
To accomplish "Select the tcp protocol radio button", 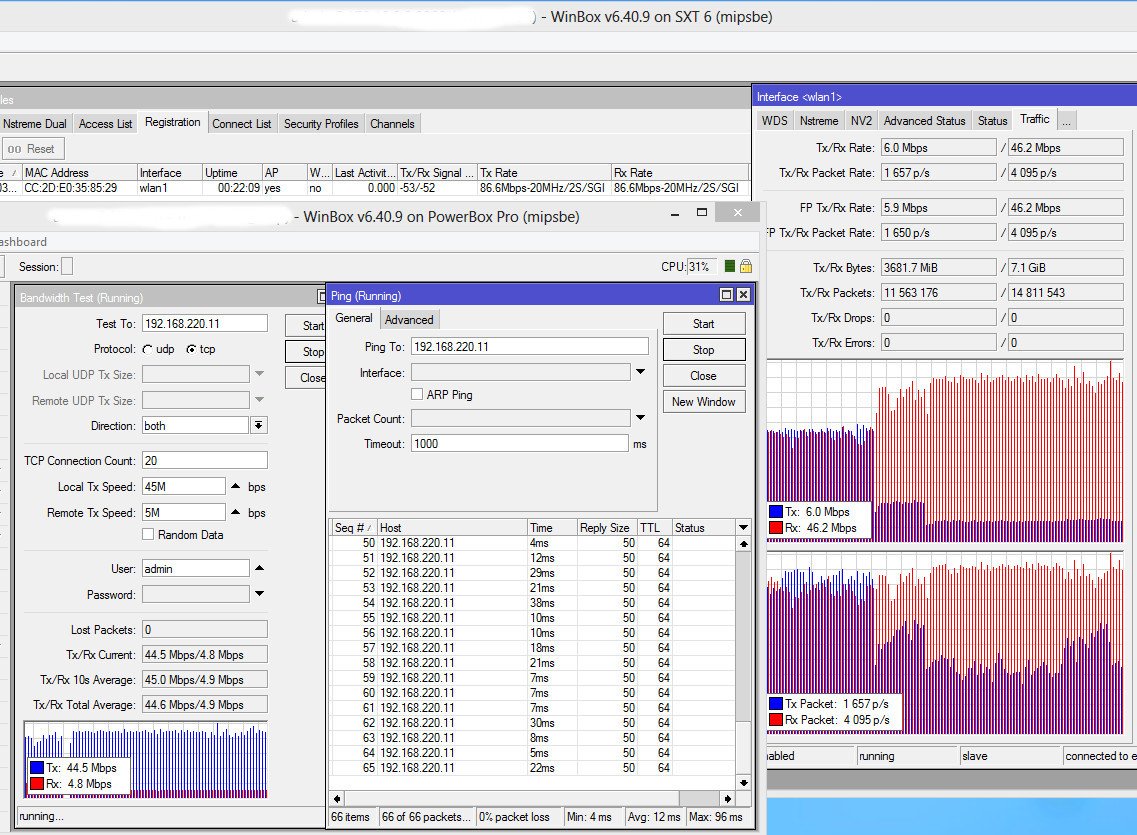I will coord(191,349).
